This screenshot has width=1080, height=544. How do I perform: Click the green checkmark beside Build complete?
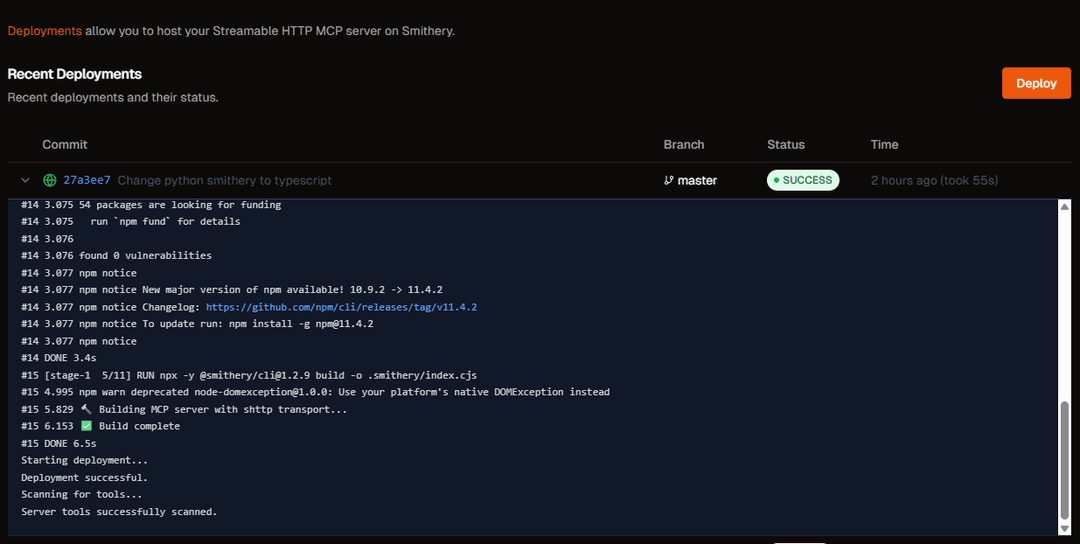[x=86, y=426]
